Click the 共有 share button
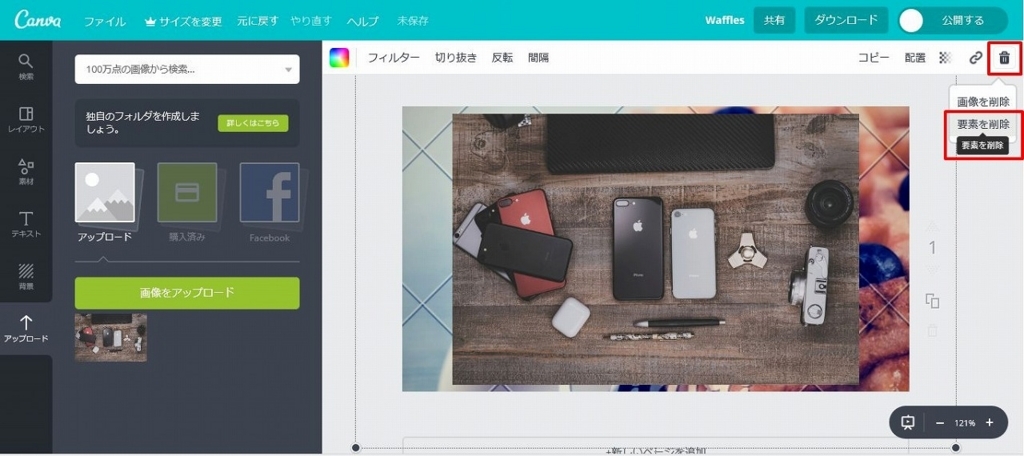Image resolution: width=1024 pixels, height=456 pixels. [x=775, y=20]
